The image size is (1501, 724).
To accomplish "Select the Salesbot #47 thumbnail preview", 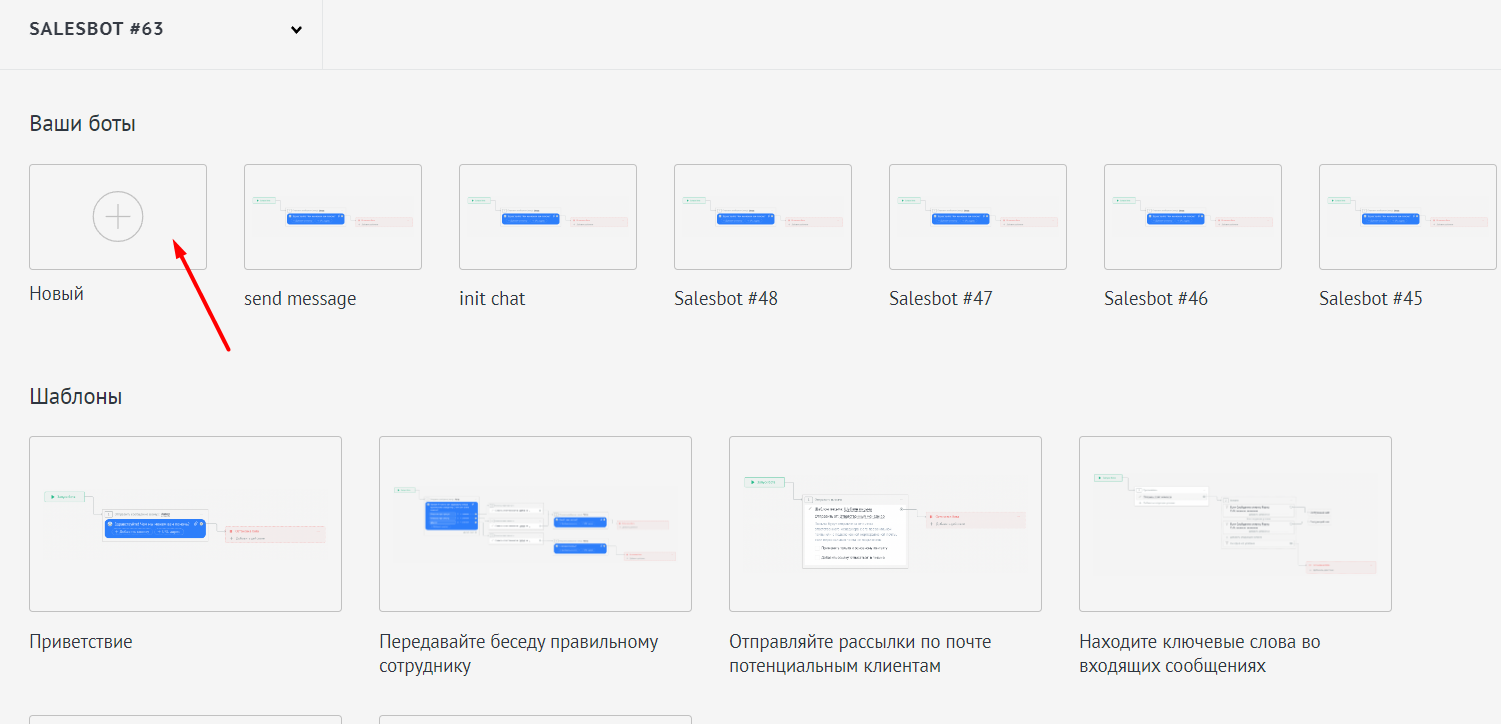I will pyautogui.click(x=977, y=217).
